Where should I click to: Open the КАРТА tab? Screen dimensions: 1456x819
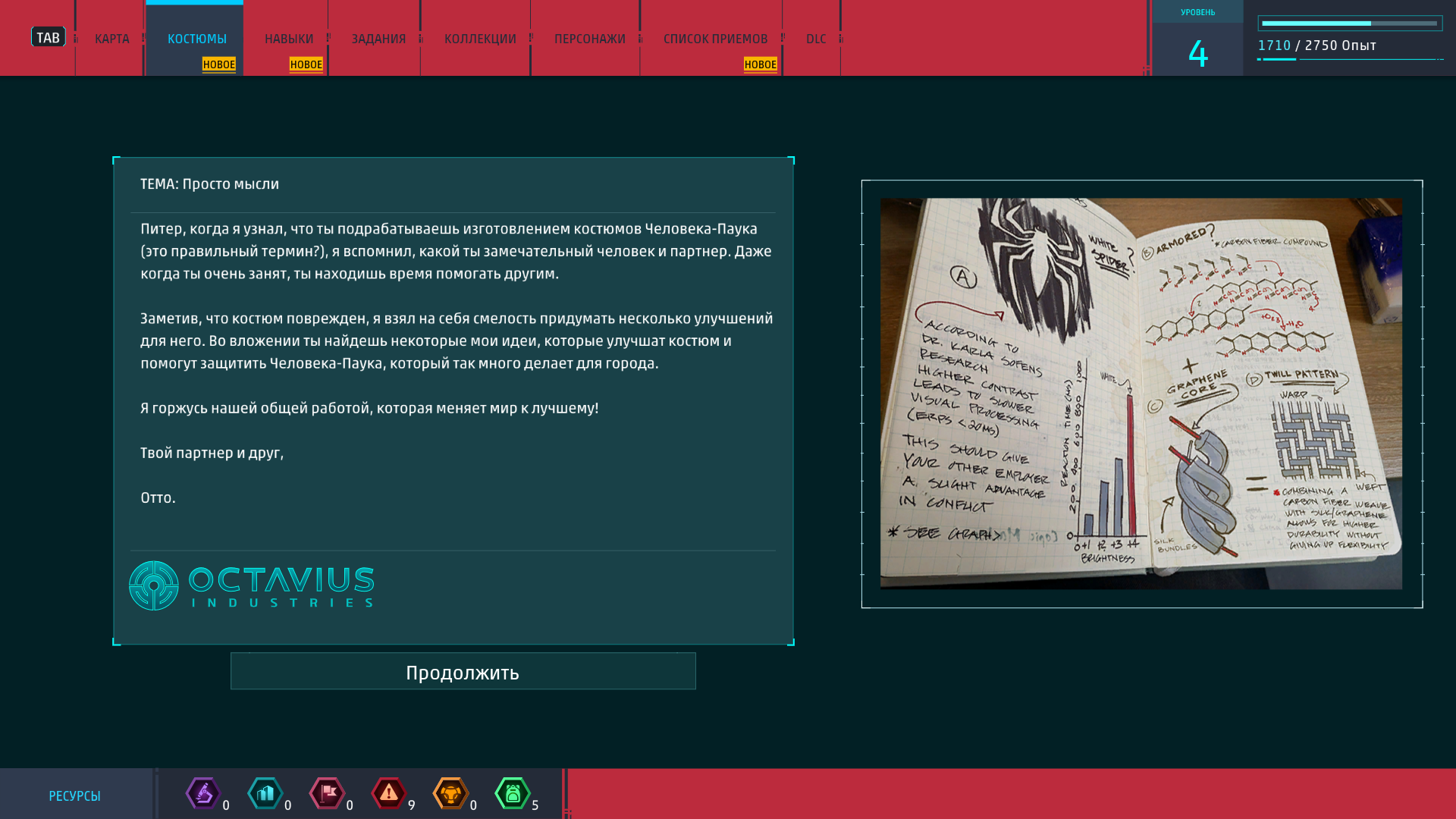pyautogui.click(x=111, y=39)
